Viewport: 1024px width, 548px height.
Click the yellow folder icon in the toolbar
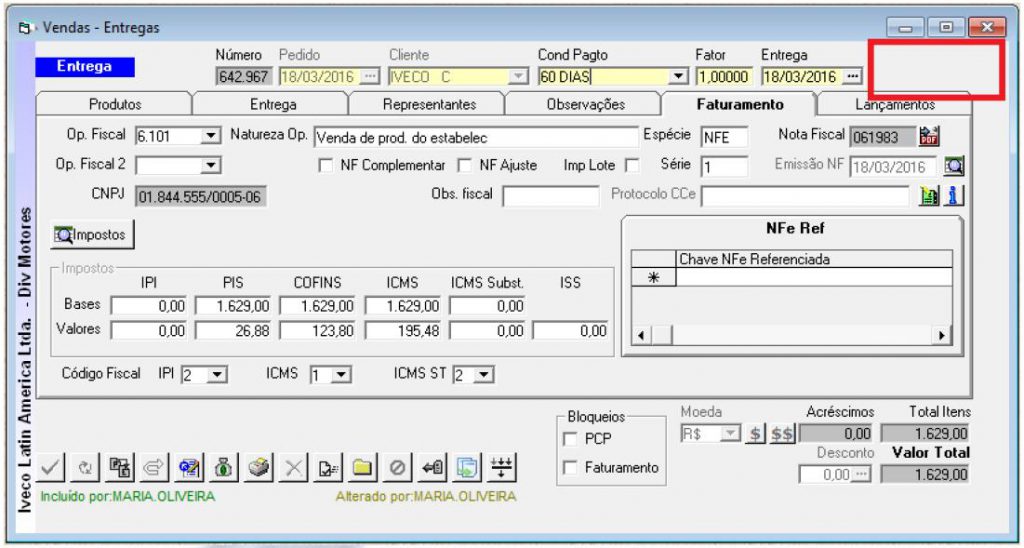click(x=362, y=467)
